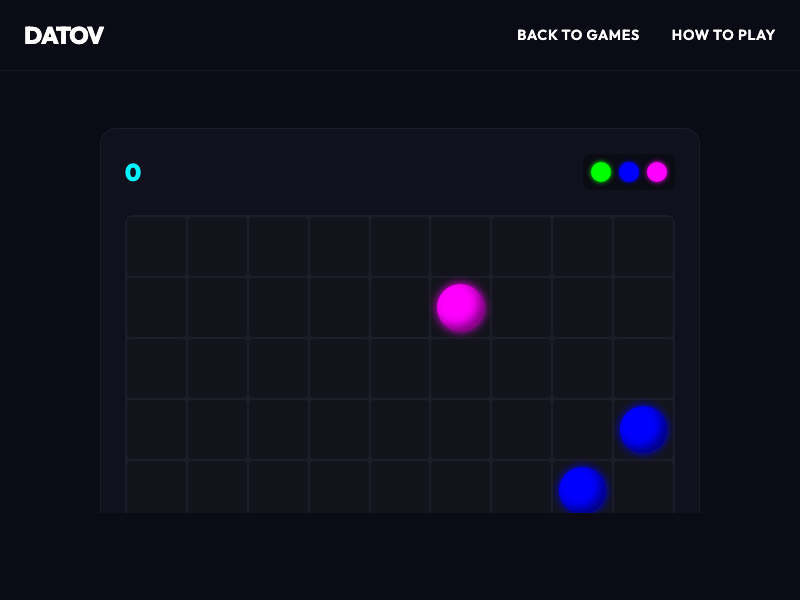Choose empty cell immediately left of magenta ball
The image size is (800, 600).
click(x=400, y=307)
